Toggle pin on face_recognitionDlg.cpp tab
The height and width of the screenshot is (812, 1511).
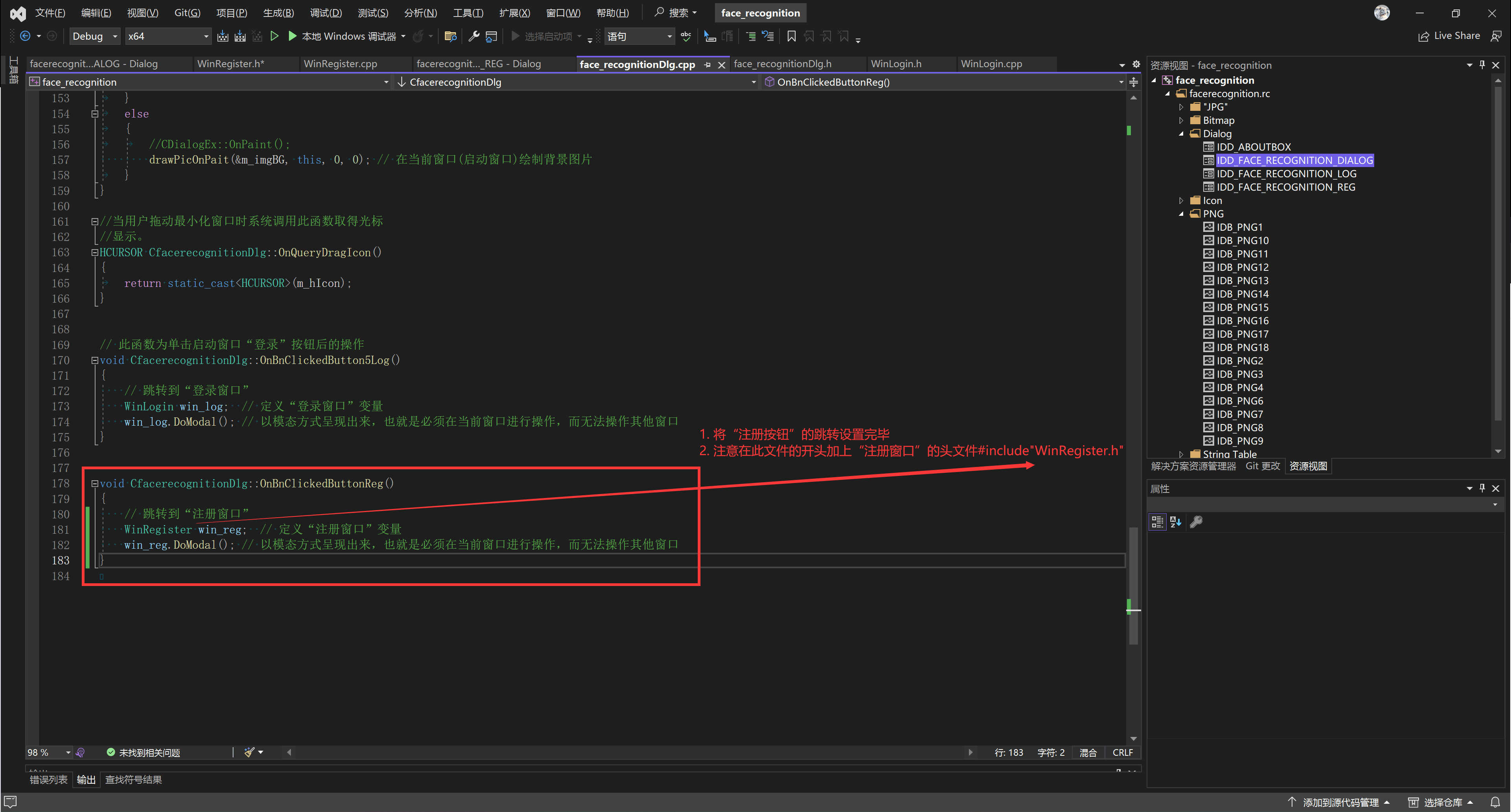coord(708,64)
